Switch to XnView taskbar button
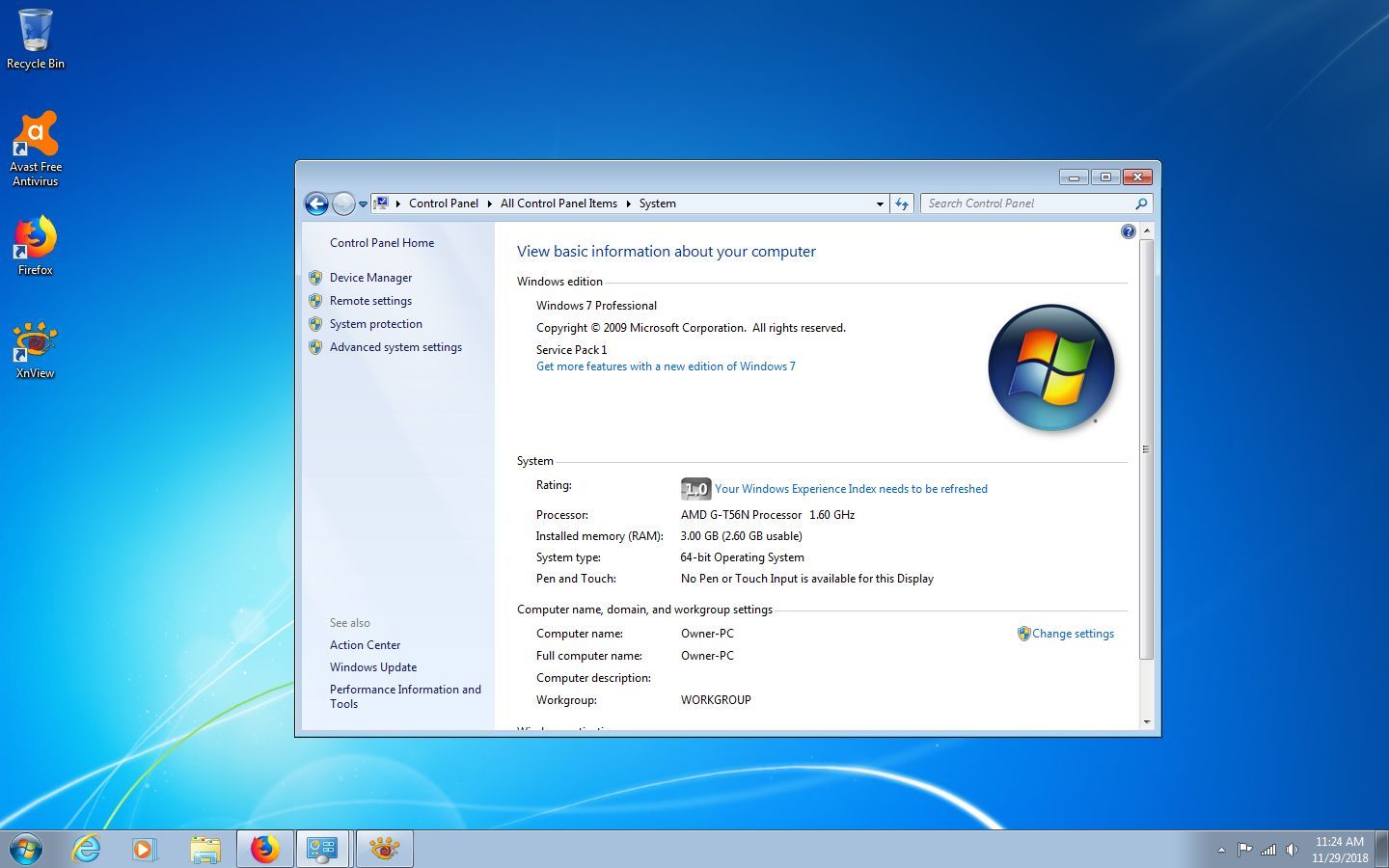The image size is (1389, 868). point(384,849)
